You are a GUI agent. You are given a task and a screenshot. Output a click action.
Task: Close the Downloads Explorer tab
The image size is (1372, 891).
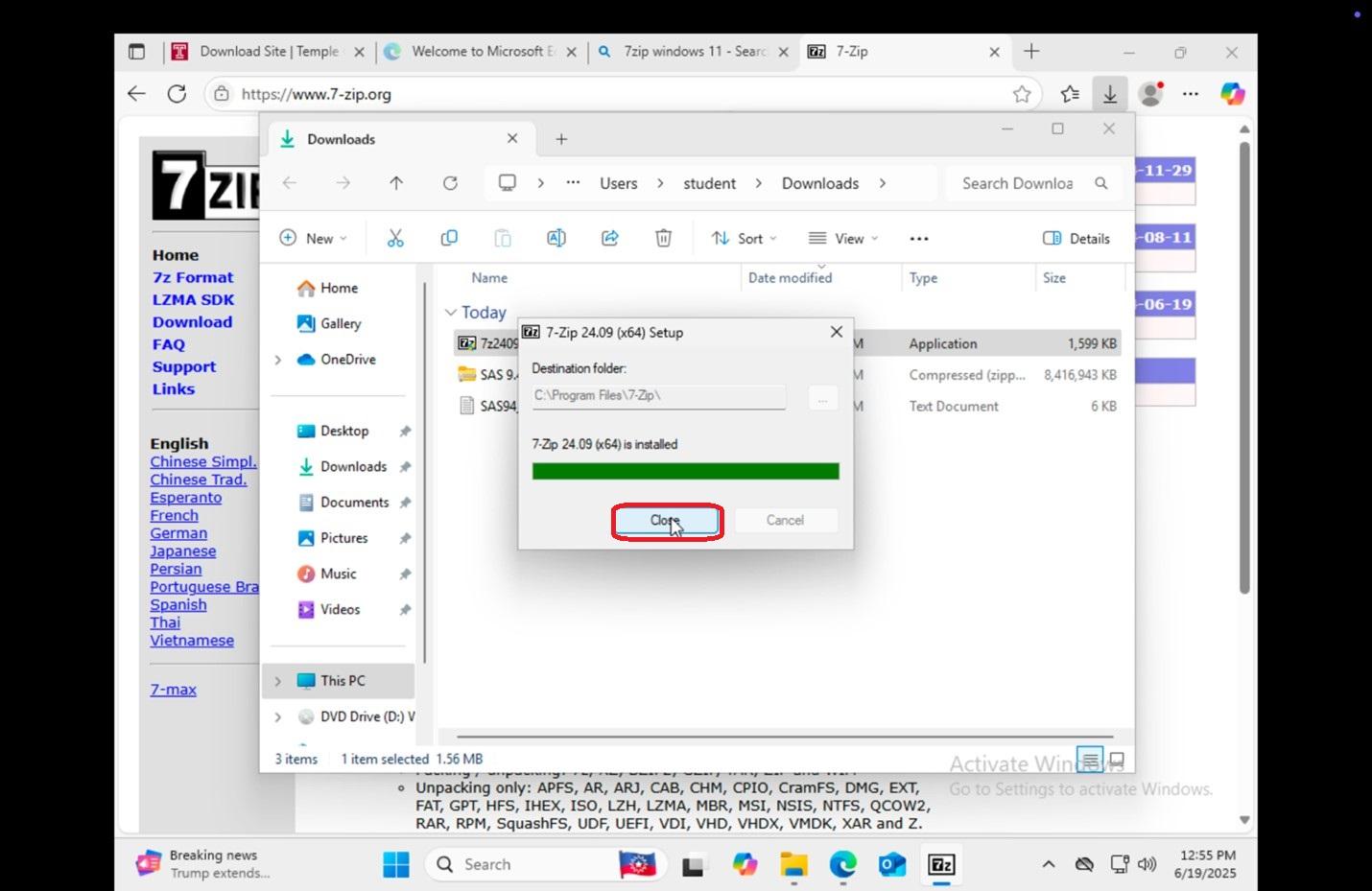coord(512,138)
